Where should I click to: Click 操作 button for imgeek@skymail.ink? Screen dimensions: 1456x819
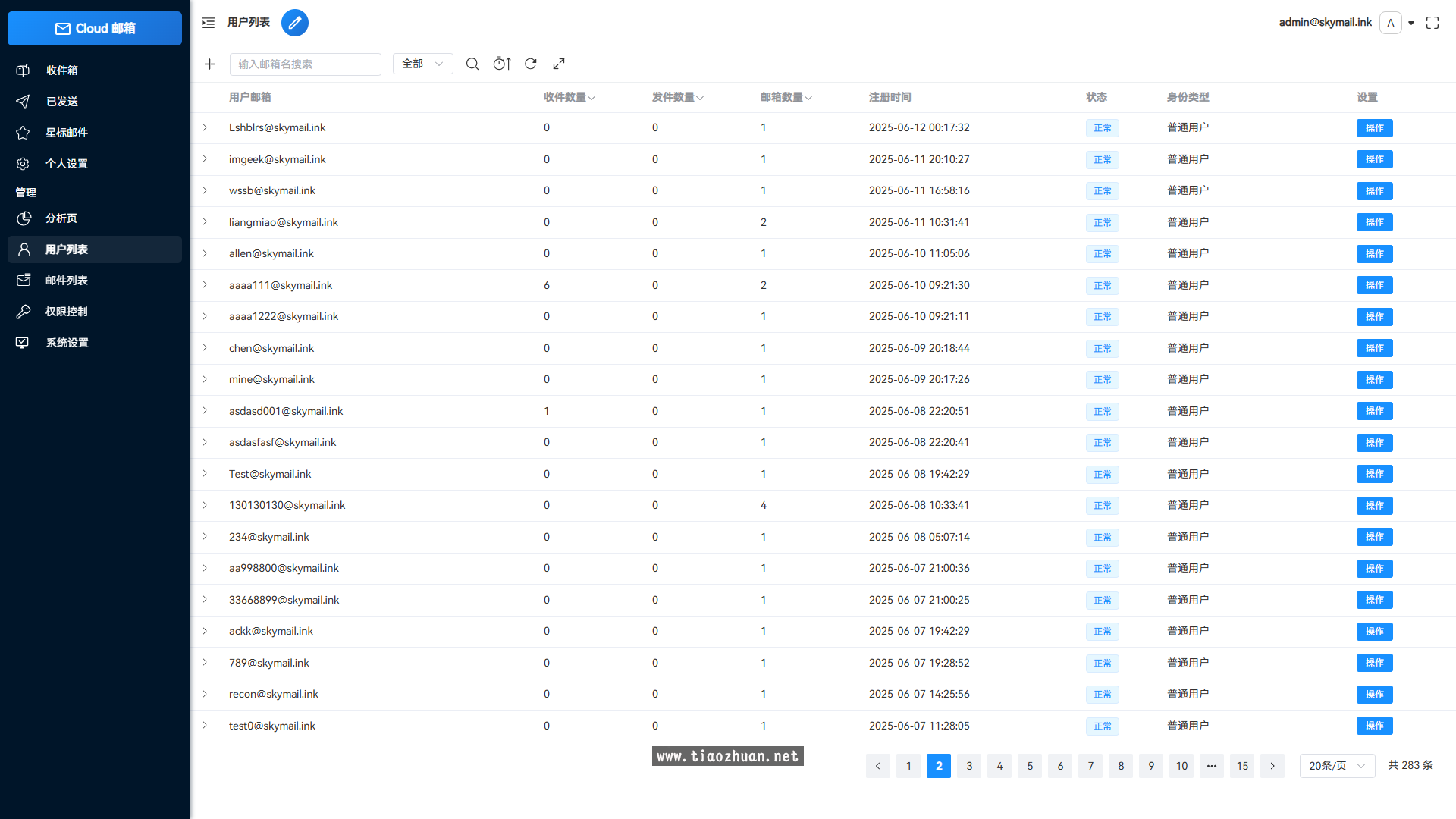[1374, 159]
